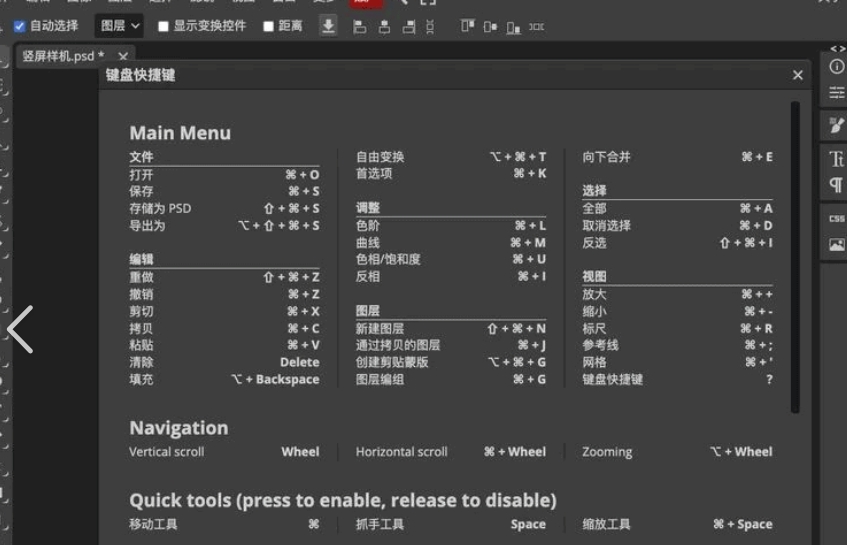Click the 反选 shortcut row
The height and width of the screenshot is (545, 847).
[677, 243]
